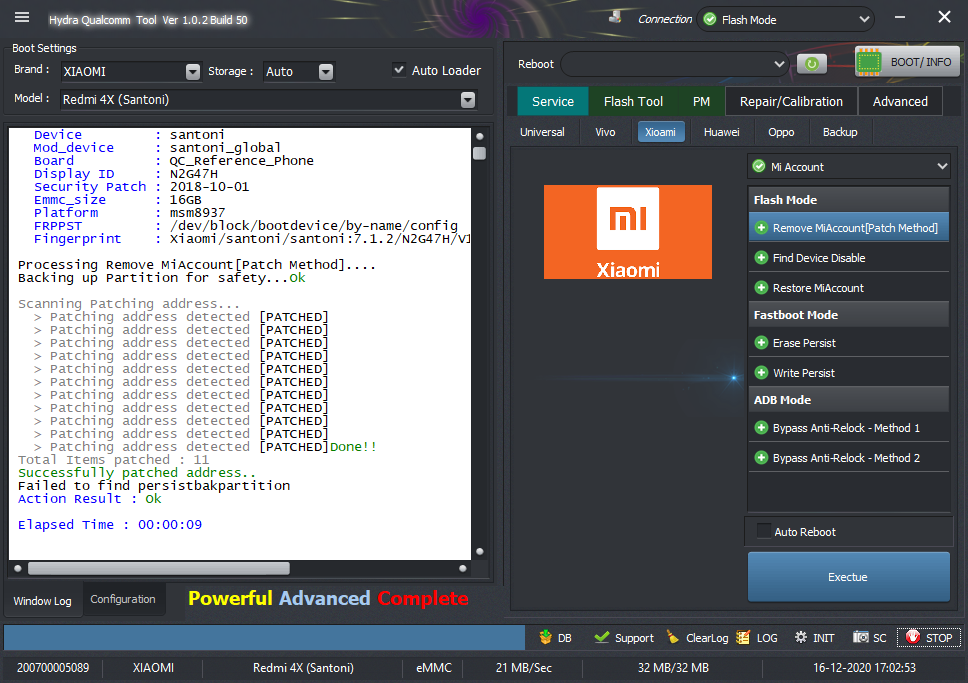Open the hamburger menu icon

pyautogui.click(x=22, y=17)
